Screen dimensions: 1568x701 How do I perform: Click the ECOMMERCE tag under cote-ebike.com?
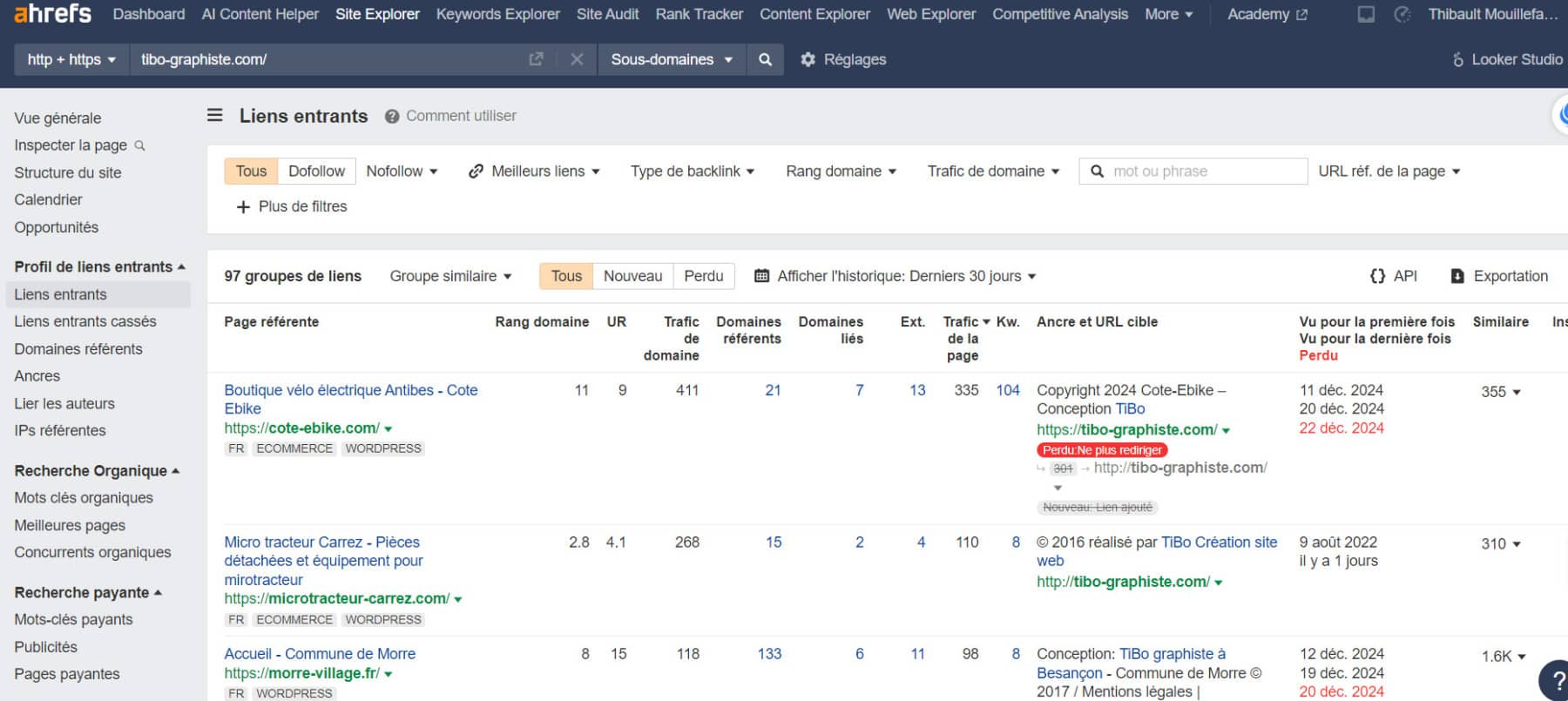[x=294, y=448]
